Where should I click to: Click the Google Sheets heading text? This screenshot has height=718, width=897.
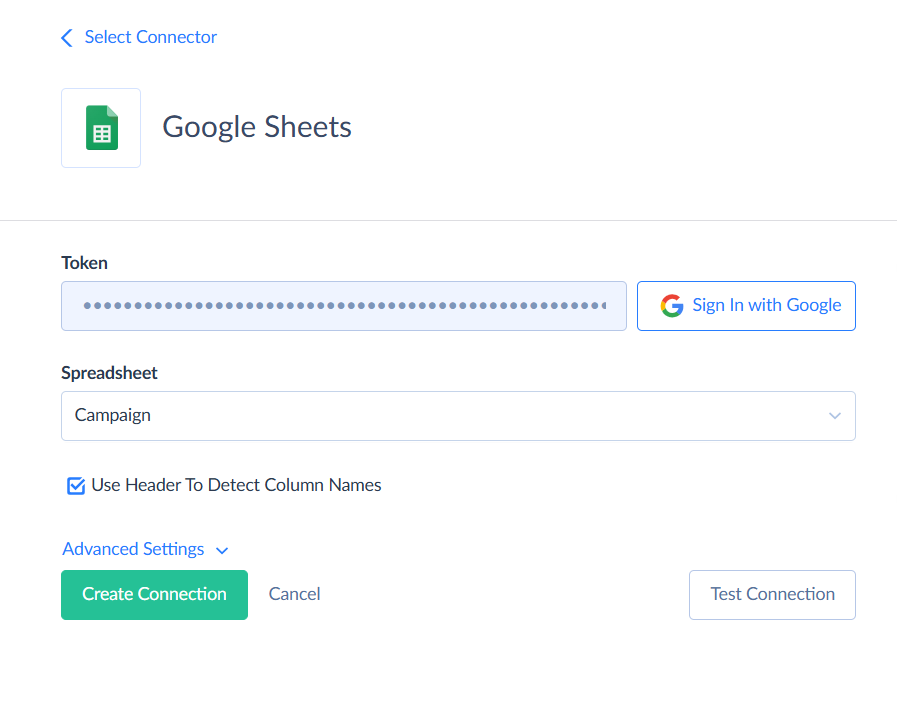pyautogui.click(x=257, y=128)
